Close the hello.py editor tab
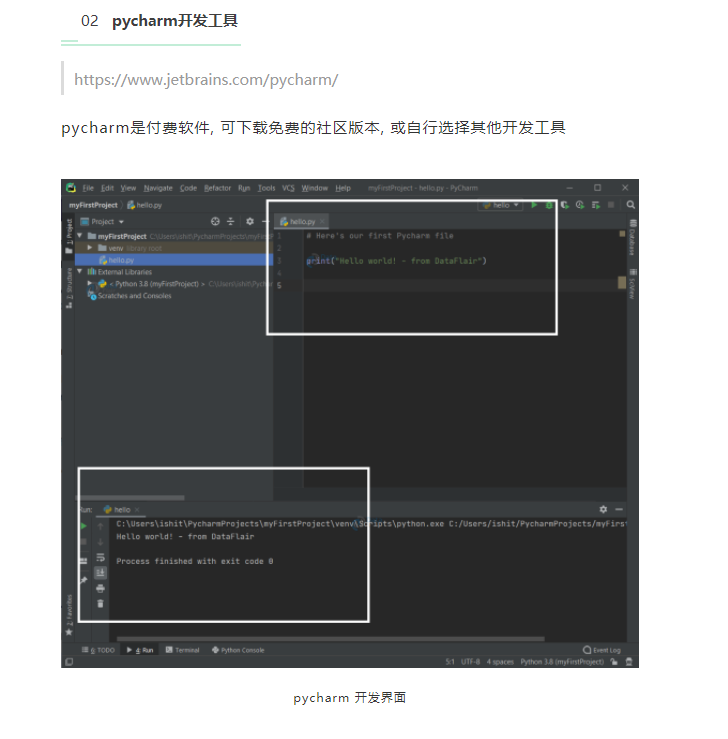Image resolution: width=728 pixels, height=739 pixels. coord(322,222)
